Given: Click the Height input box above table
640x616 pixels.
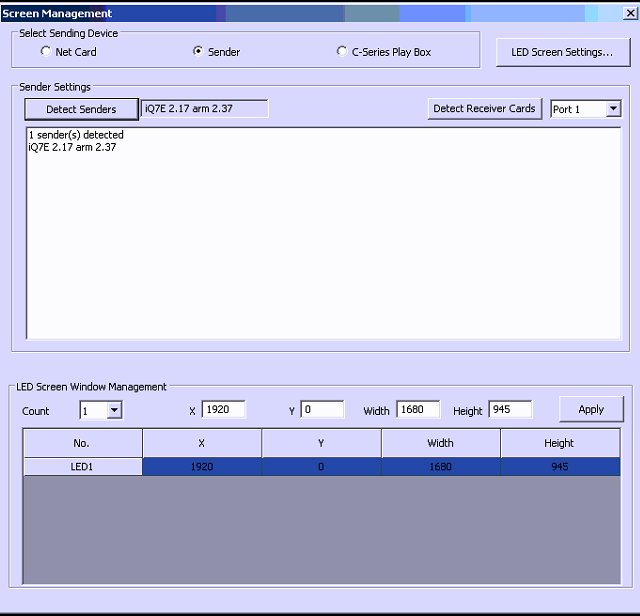Looking at the screenshot, I should coord(509,410).
